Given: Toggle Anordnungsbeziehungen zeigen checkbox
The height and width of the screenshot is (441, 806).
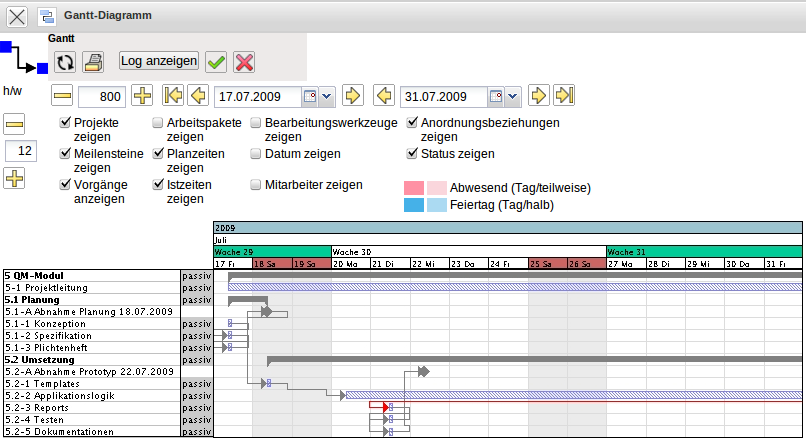Looking at the screenshot, I should [412, 123].
